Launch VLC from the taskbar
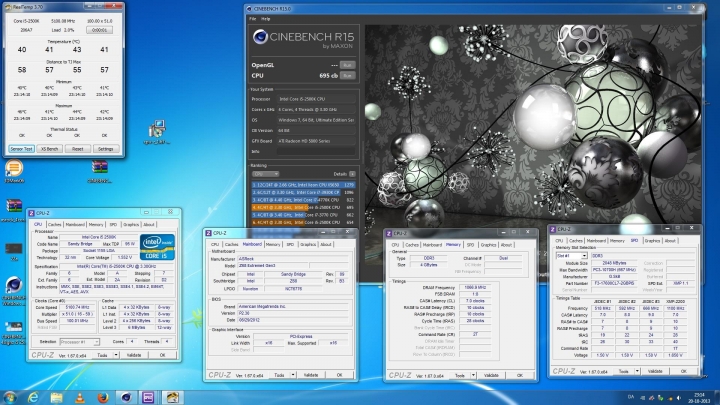720x405 pixels. 80,398
